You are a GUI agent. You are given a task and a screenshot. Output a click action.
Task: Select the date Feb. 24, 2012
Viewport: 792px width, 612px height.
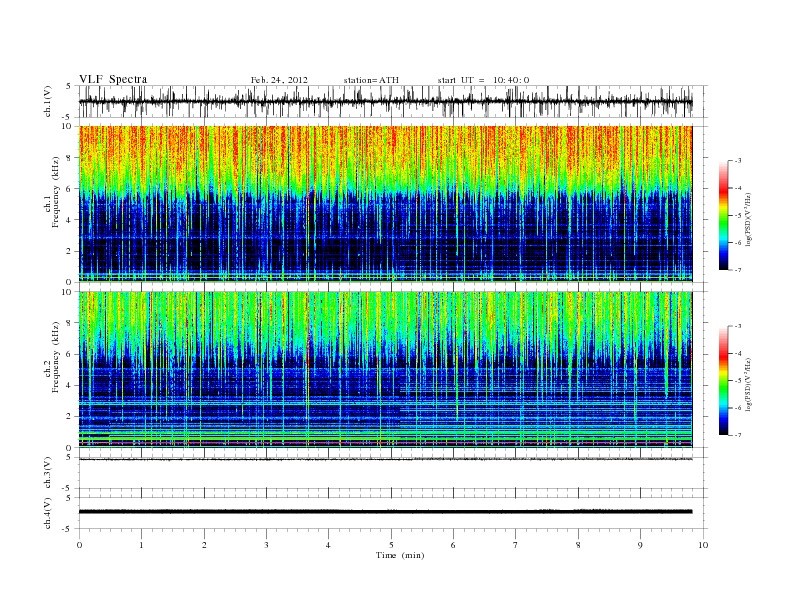pyautogui.click(x=279, y=80)
